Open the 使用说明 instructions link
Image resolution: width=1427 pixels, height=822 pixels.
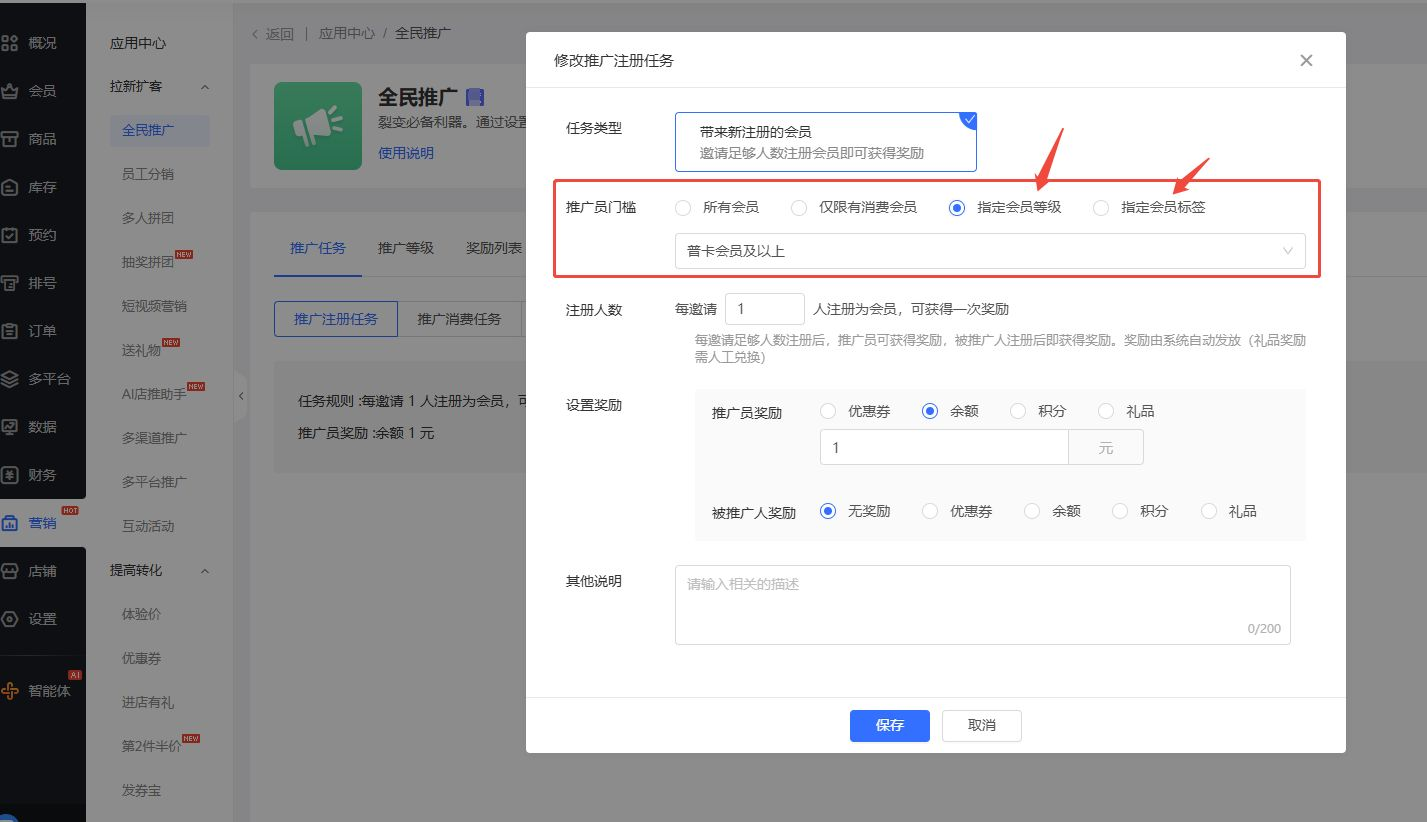[406, 152]
